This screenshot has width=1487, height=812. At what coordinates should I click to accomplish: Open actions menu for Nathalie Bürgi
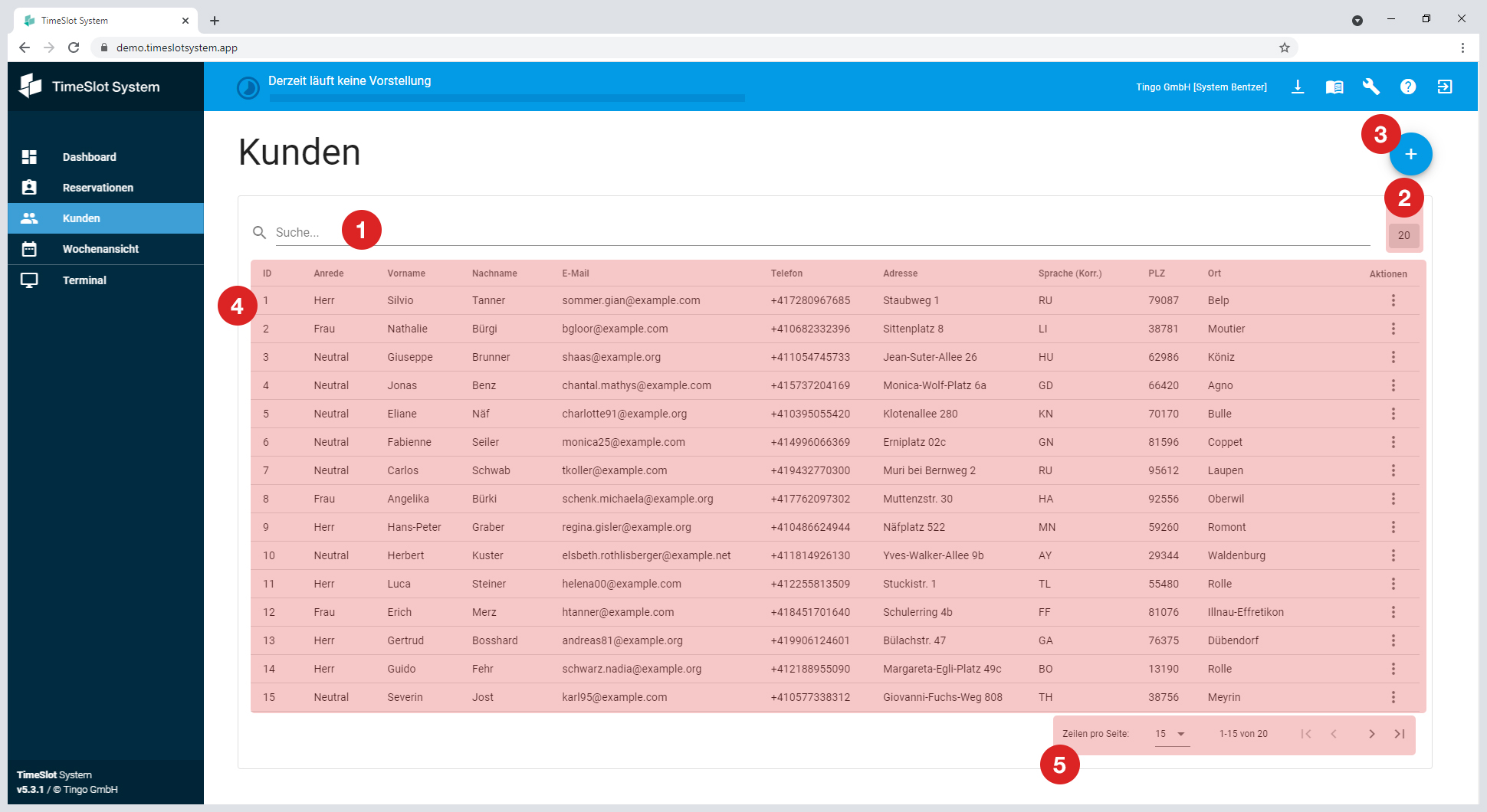pyautogui.click(x=1393, y=329)
